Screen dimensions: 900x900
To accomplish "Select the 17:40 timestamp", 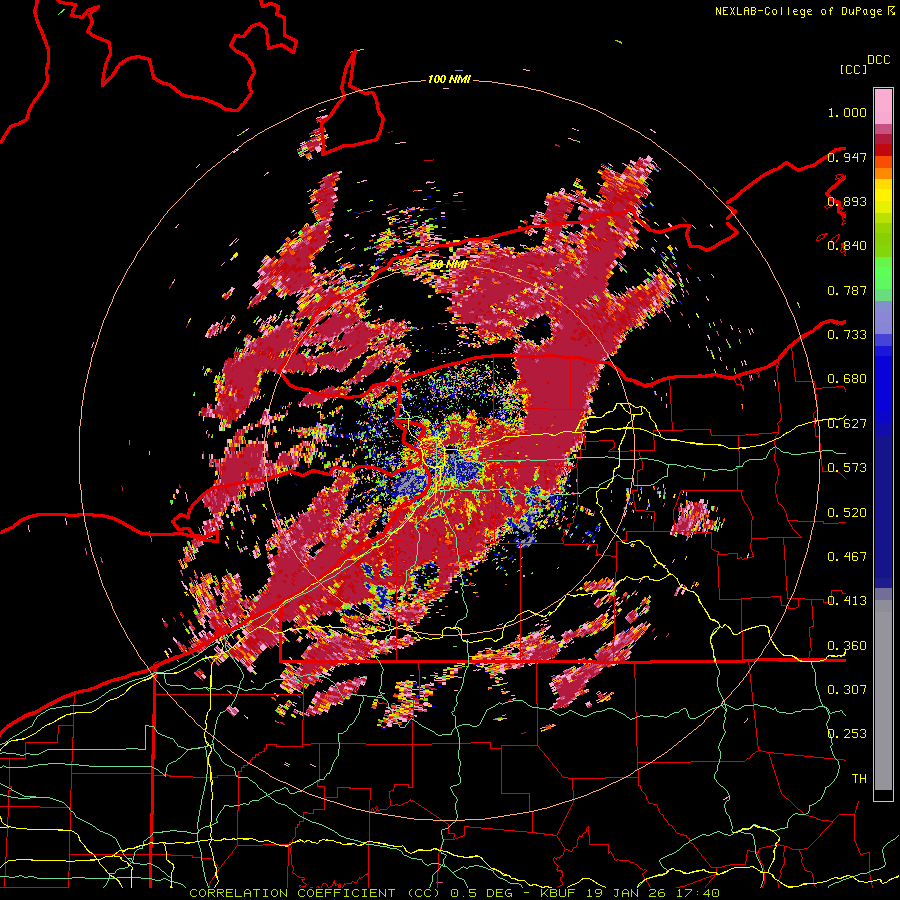I will (x=697, y=893).
